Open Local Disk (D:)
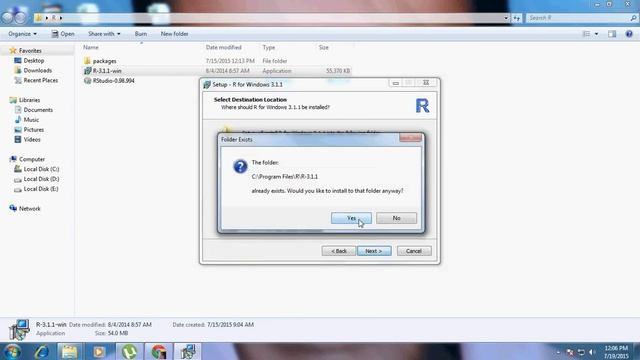The height and width of the screenshot is (360, 640). point(41,179)
